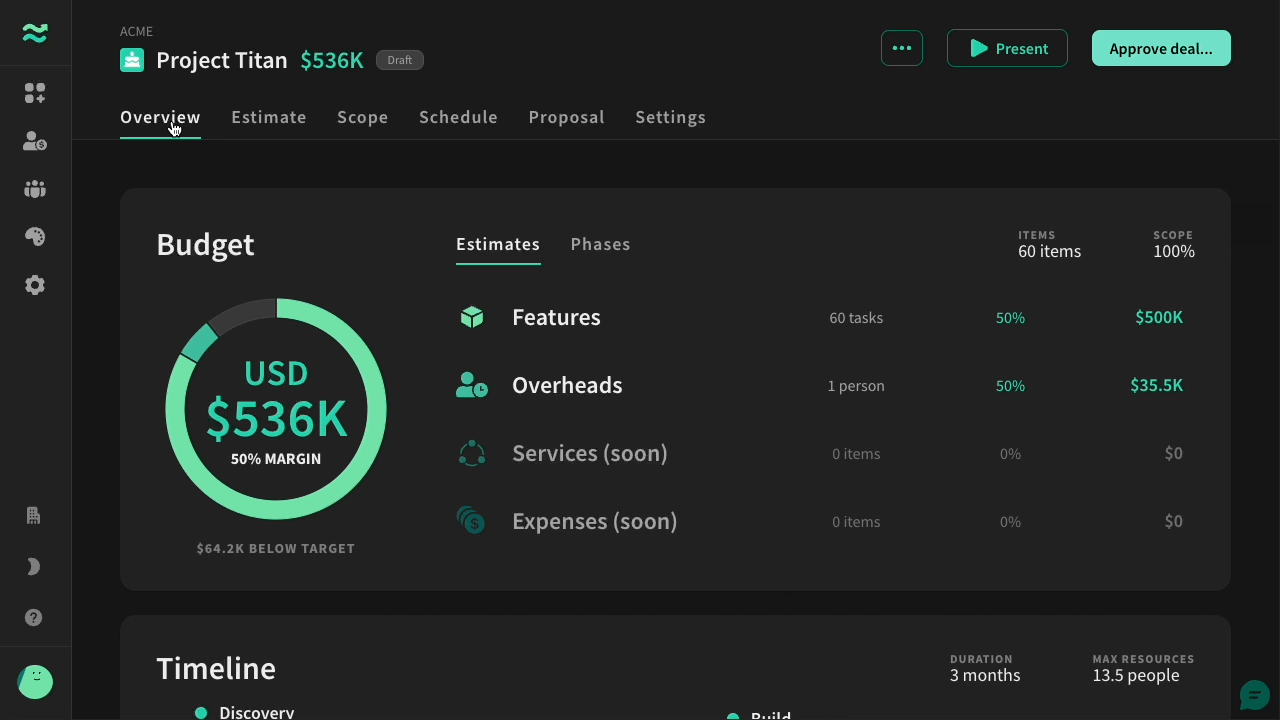Image resolution: width=1280 pixels, height=720 pixels.
Task: Select the Overview tab
Action: click(160, 117)
